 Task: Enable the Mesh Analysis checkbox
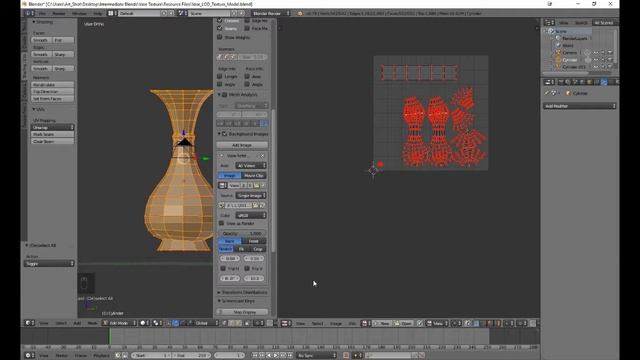224,95
